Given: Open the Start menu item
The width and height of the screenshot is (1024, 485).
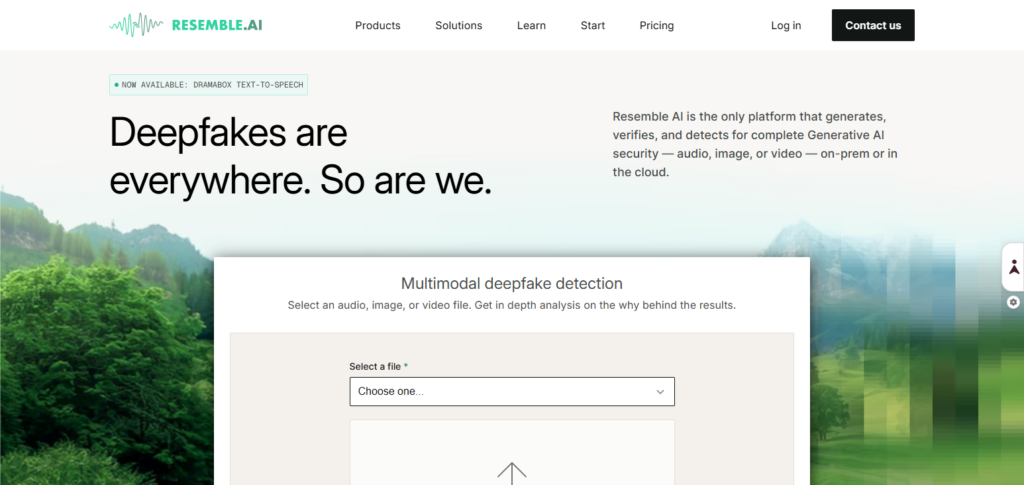Looking at the screenshot, I should pos(592,25).
